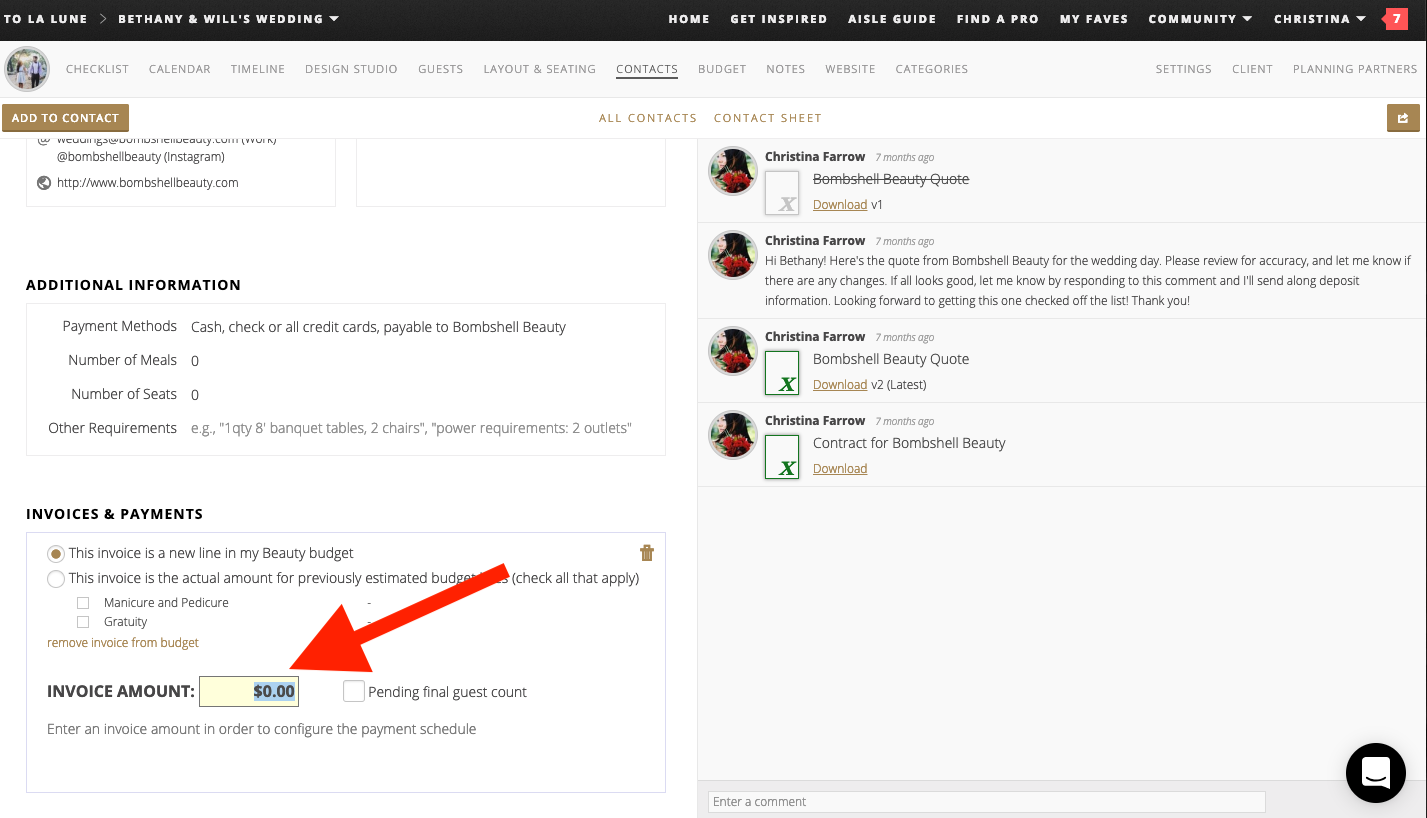This screenshot has width=1427, height=818.
Task: Open the Budget tab
Action: pos(722,69)
